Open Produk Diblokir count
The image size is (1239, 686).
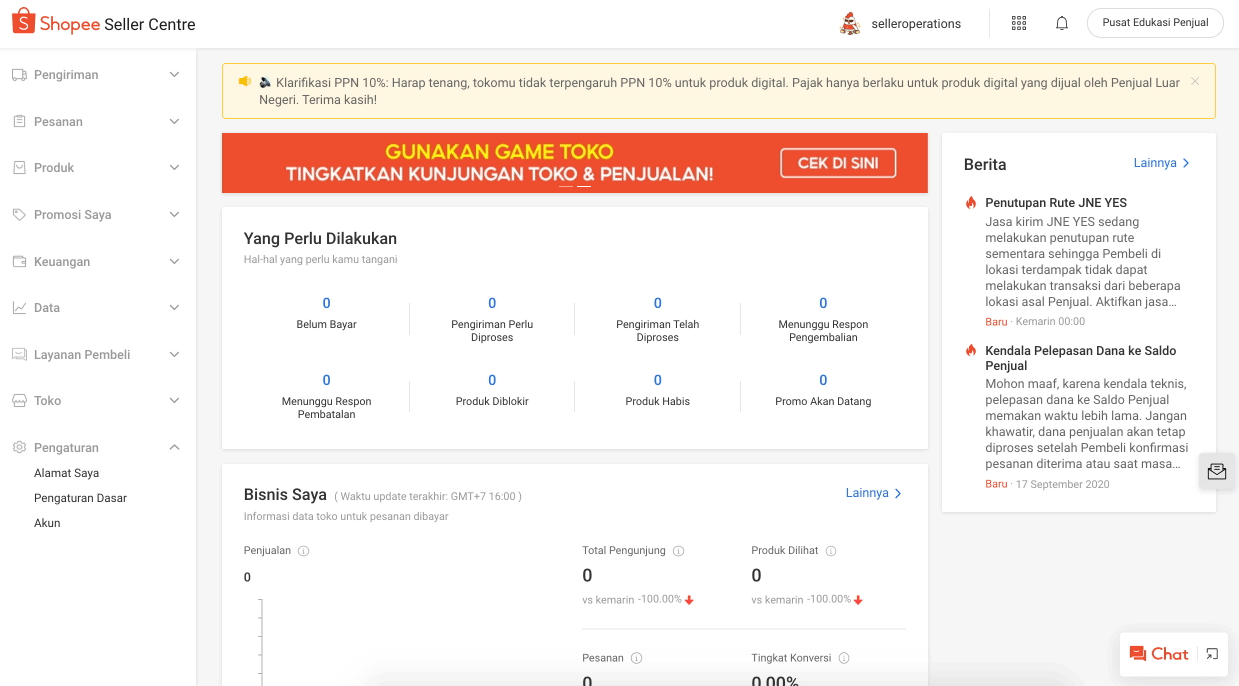[492, 380]
